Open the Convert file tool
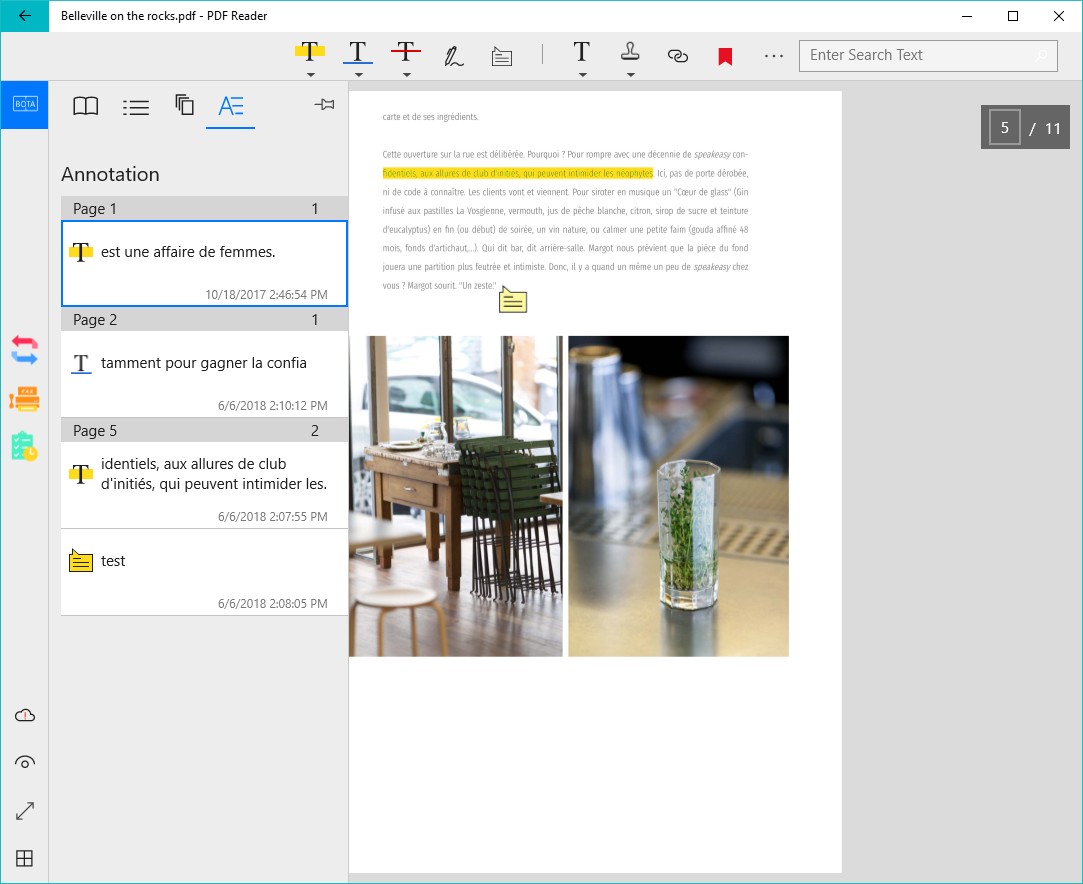 [x=25, y=350]
